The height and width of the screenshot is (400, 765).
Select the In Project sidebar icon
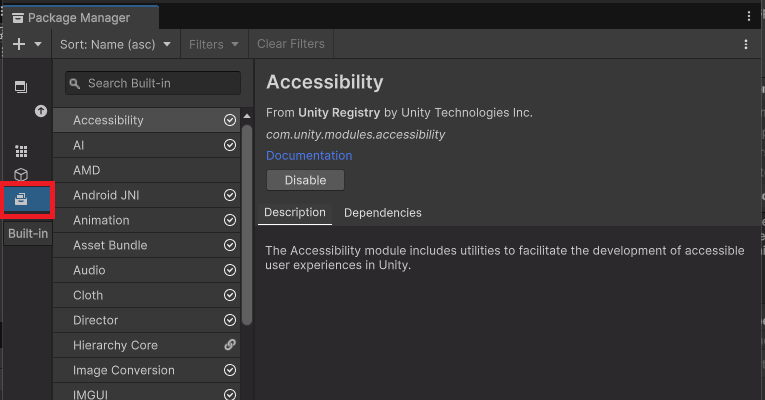click(21, 87)
